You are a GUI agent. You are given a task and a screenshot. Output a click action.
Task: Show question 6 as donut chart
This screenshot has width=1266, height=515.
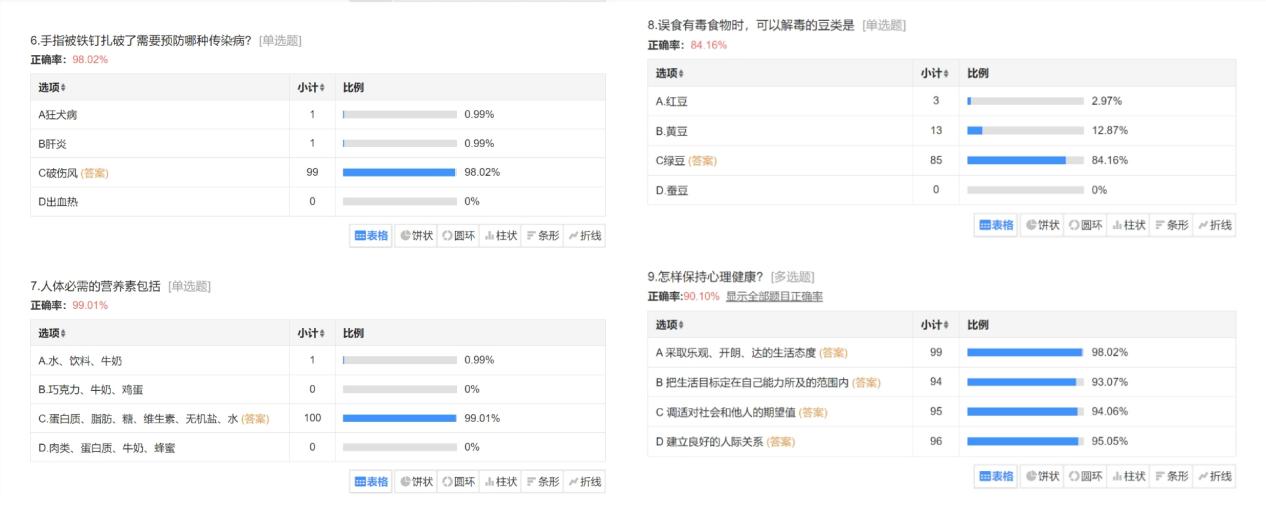click(459, 236)
